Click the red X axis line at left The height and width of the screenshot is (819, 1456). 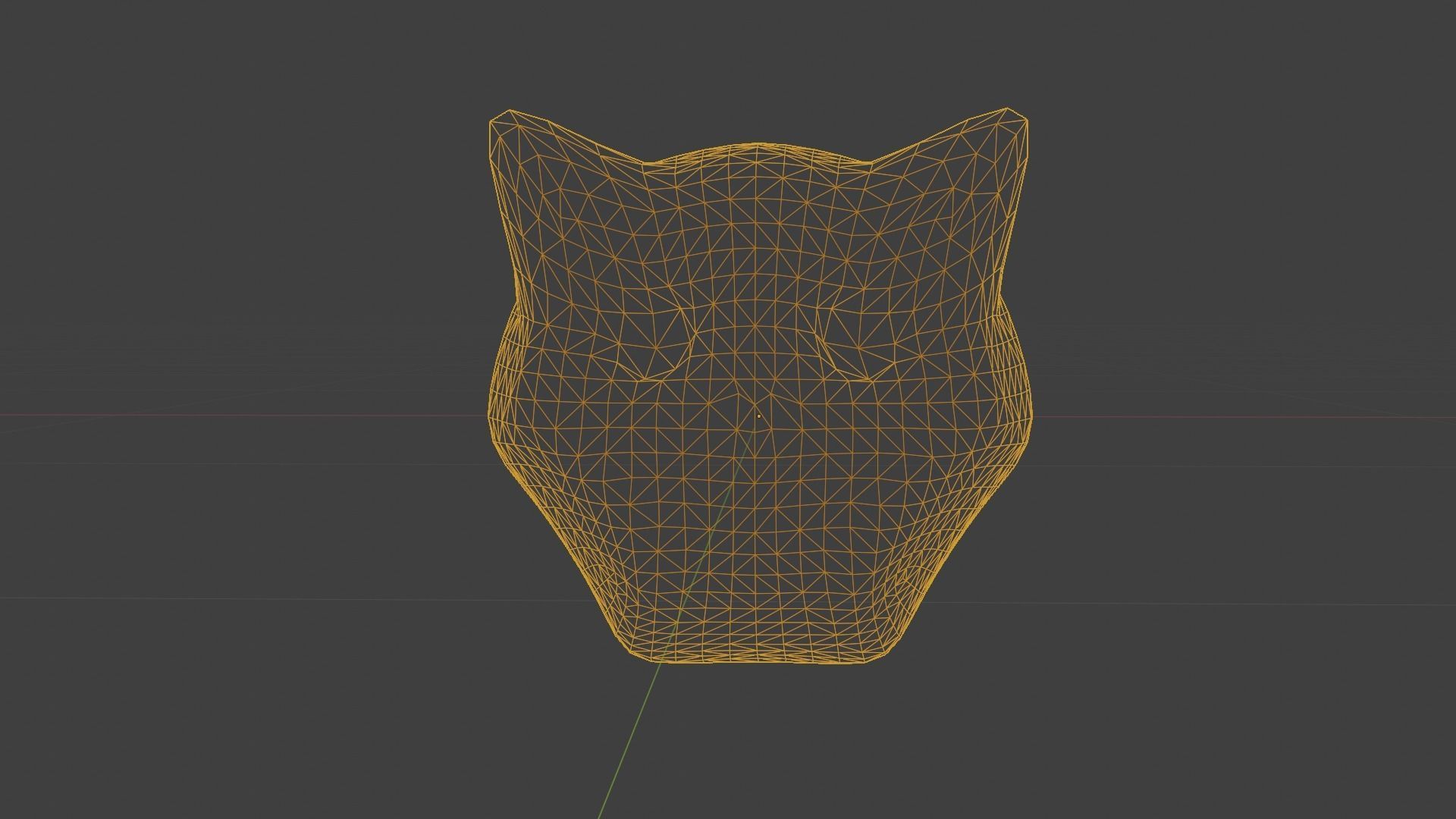(227, 415)
